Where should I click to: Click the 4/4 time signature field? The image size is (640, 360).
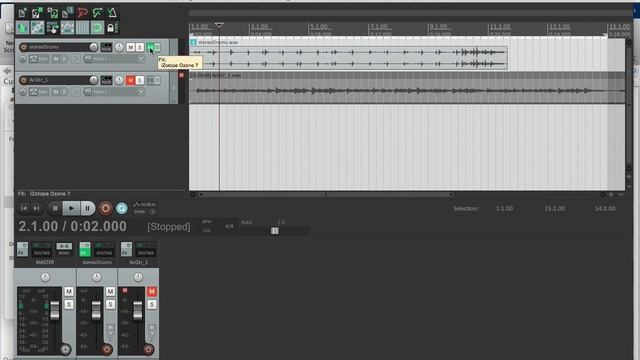pyautogui.click(x=229, y=226)
